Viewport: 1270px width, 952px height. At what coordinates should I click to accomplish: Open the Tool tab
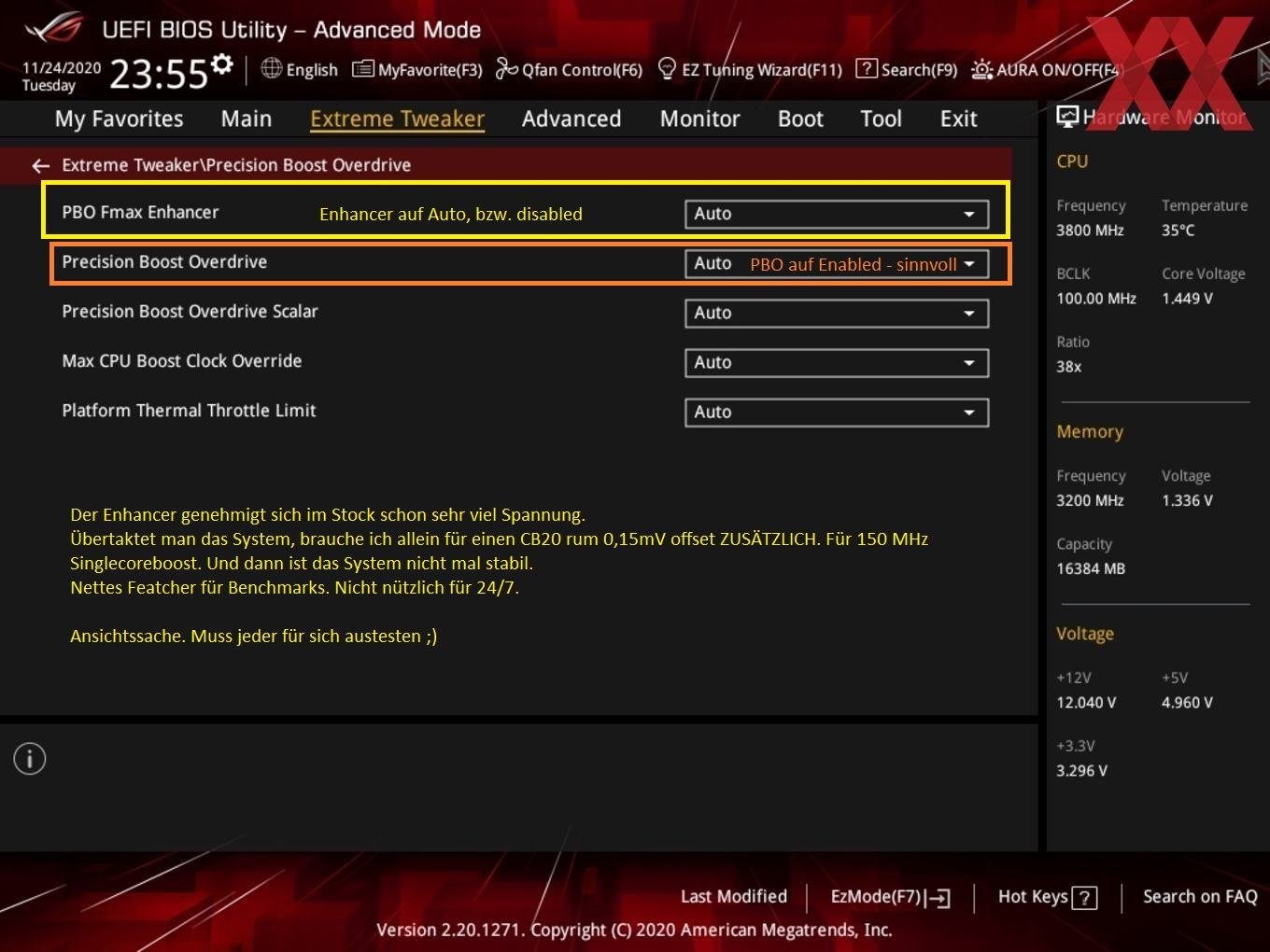click(881, 119)
